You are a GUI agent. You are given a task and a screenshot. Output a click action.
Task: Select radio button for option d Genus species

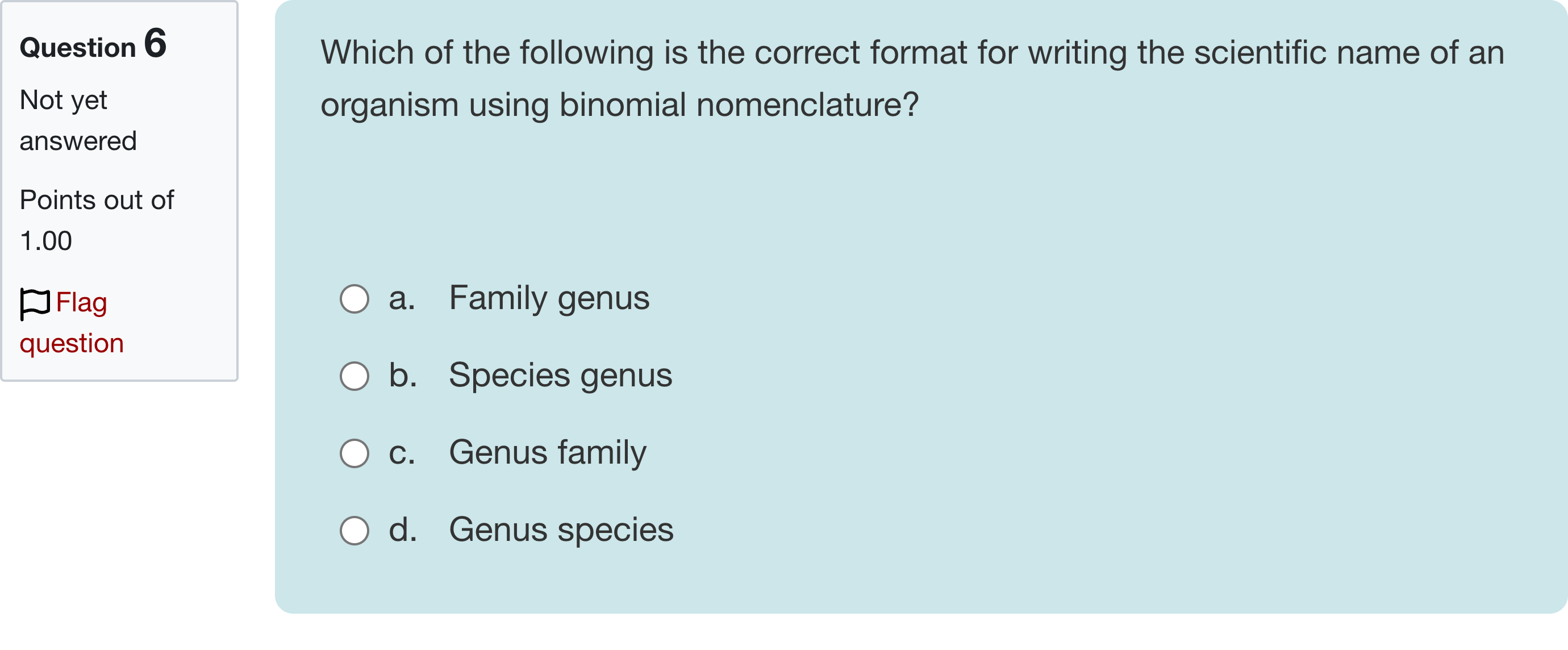point(355,531)
